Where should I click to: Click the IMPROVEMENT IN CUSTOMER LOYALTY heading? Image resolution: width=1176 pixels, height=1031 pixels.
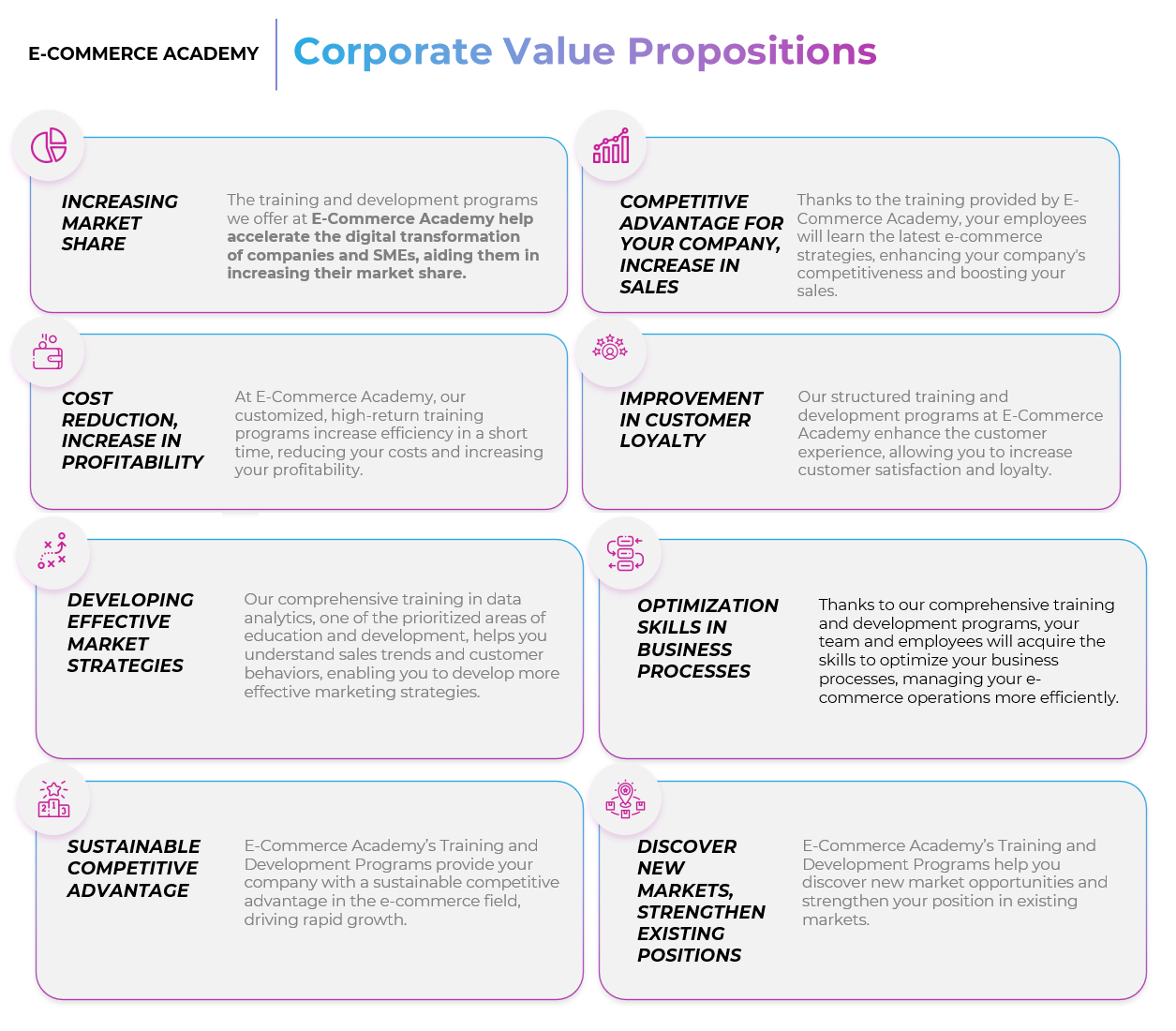pos(691,420)
